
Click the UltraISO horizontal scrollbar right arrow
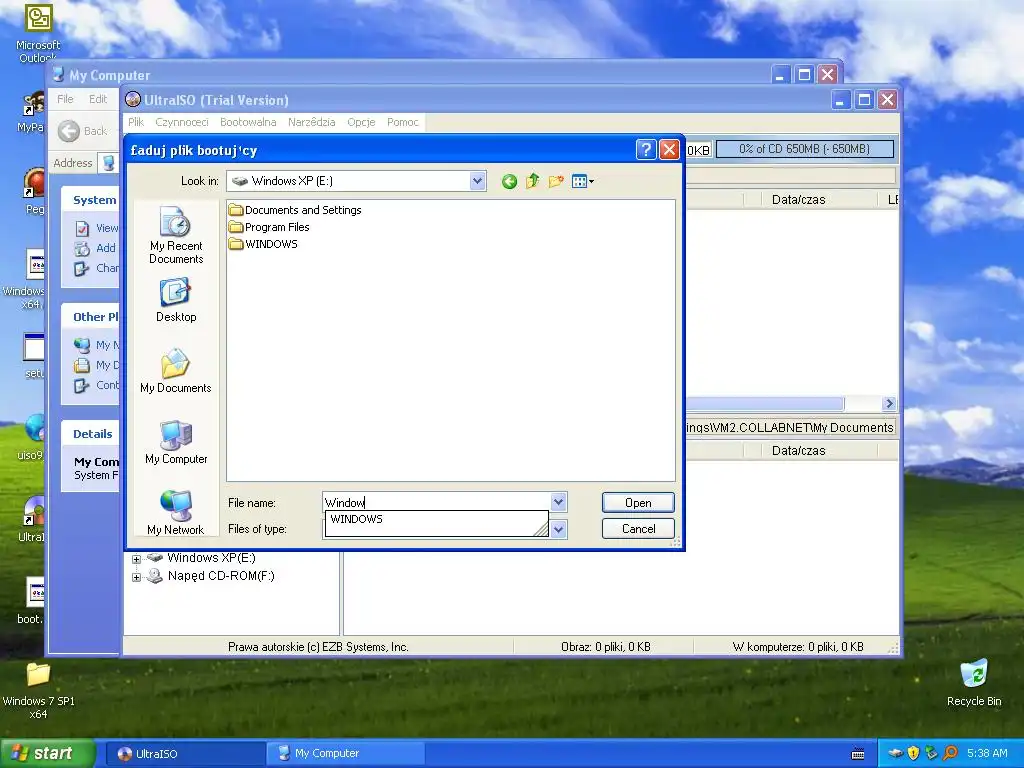click(889, 404)
